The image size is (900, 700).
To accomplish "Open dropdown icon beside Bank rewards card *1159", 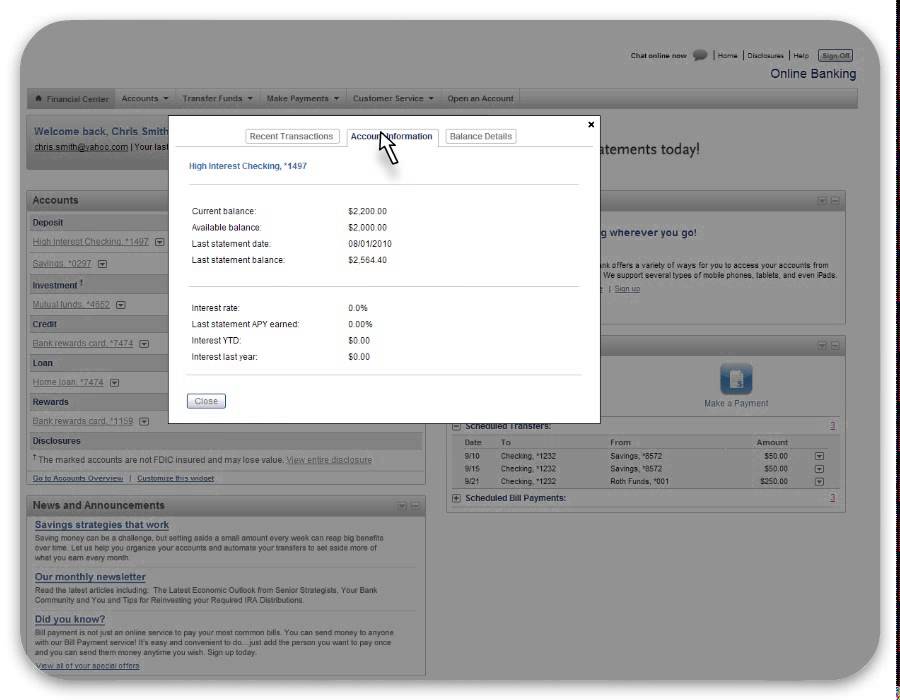I will point(144,422).
